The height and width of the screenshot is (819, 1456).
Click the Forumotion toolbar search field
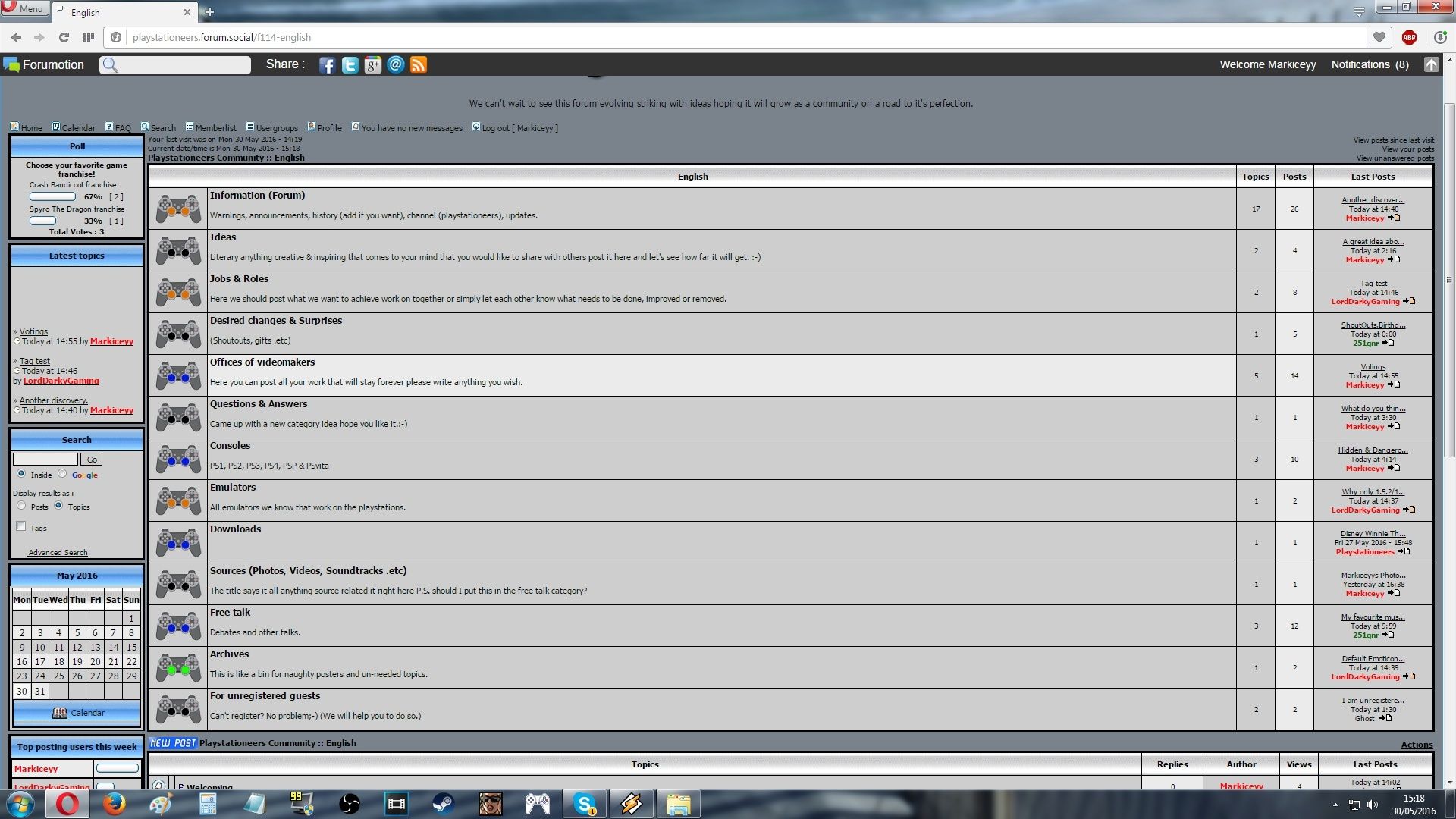(x=175, y=65)
